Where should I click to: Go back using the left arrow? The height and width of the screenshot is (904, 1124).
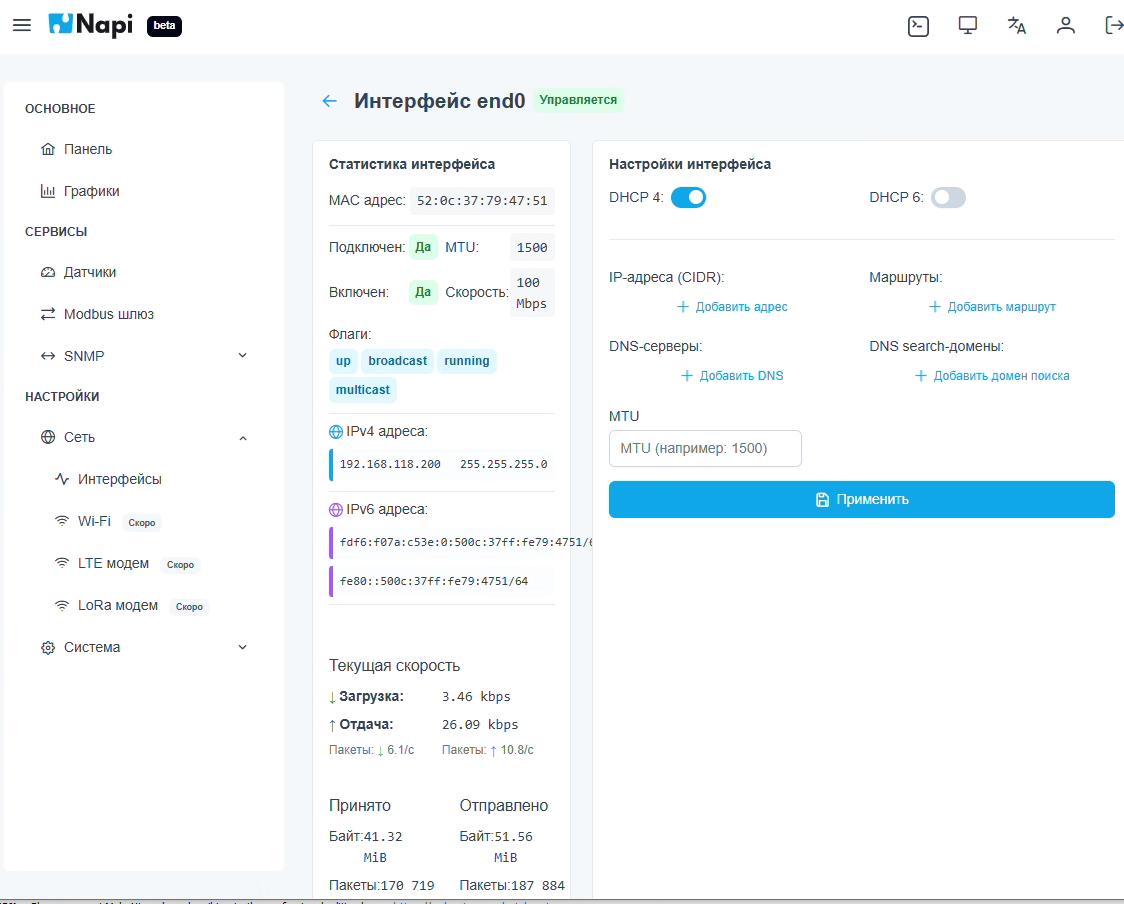pyautogui.click(x=329, y=101)
